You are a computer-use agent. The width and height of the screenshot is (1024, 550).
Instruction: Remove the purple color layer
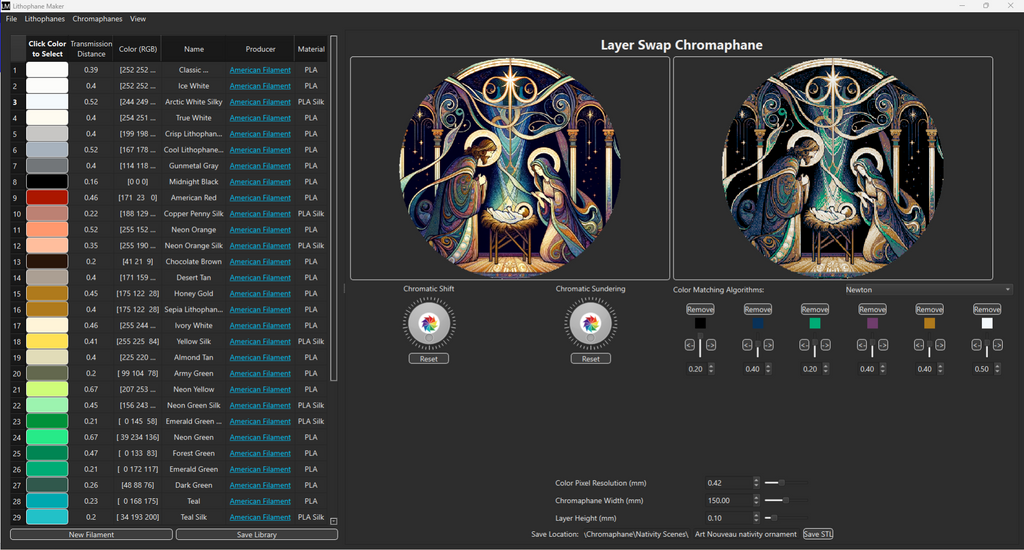click(872, 309)
